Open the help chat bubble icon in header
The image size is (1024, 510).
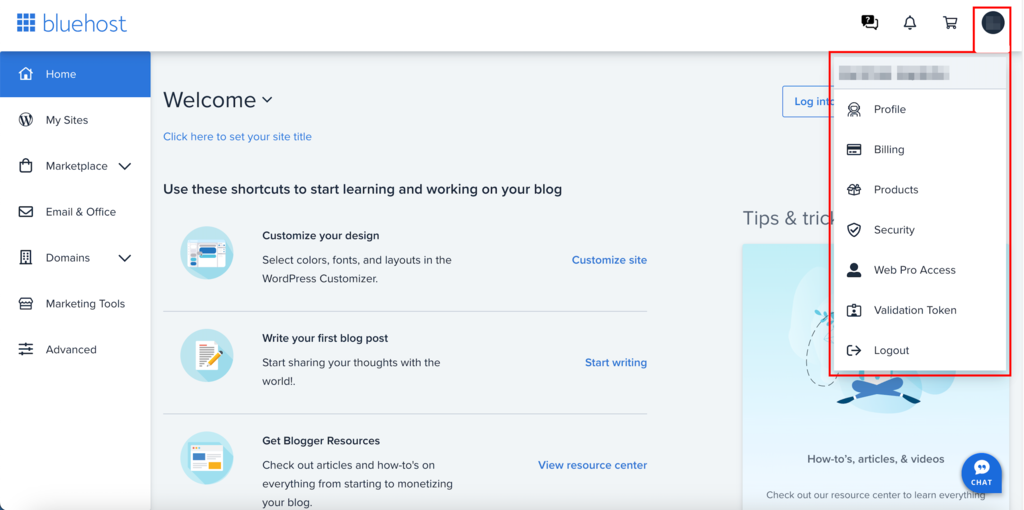869,22
